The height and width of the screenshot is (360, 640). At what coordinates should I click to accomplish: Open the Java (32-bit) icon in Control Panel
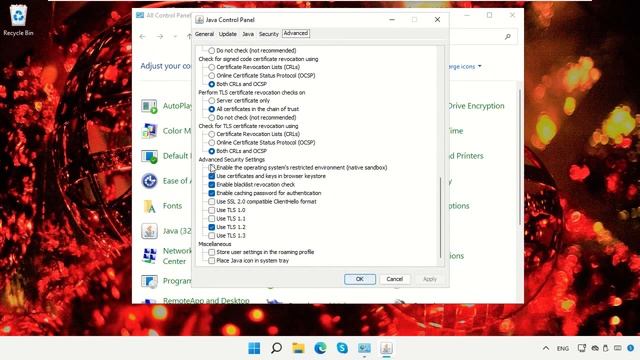click(x=149, y=231)
